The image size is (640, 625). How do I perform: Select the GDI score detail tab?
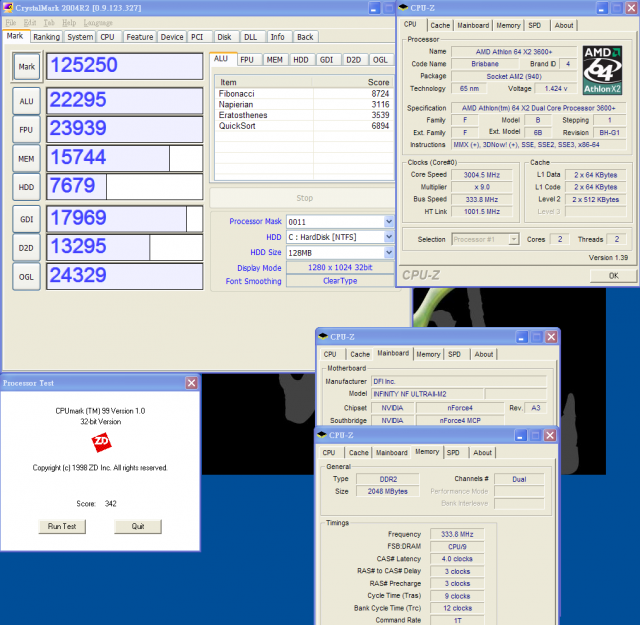[327, 60]
